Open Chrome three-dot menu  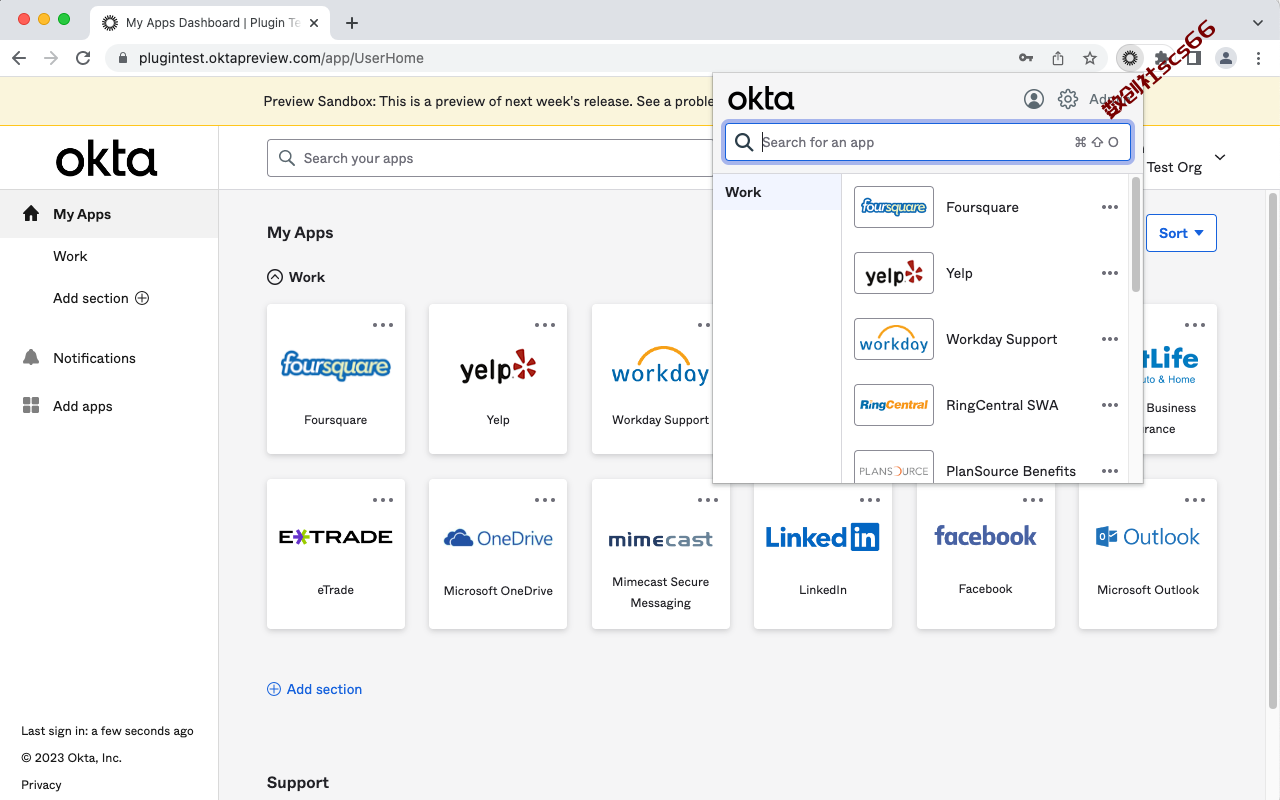point(1258,58)
